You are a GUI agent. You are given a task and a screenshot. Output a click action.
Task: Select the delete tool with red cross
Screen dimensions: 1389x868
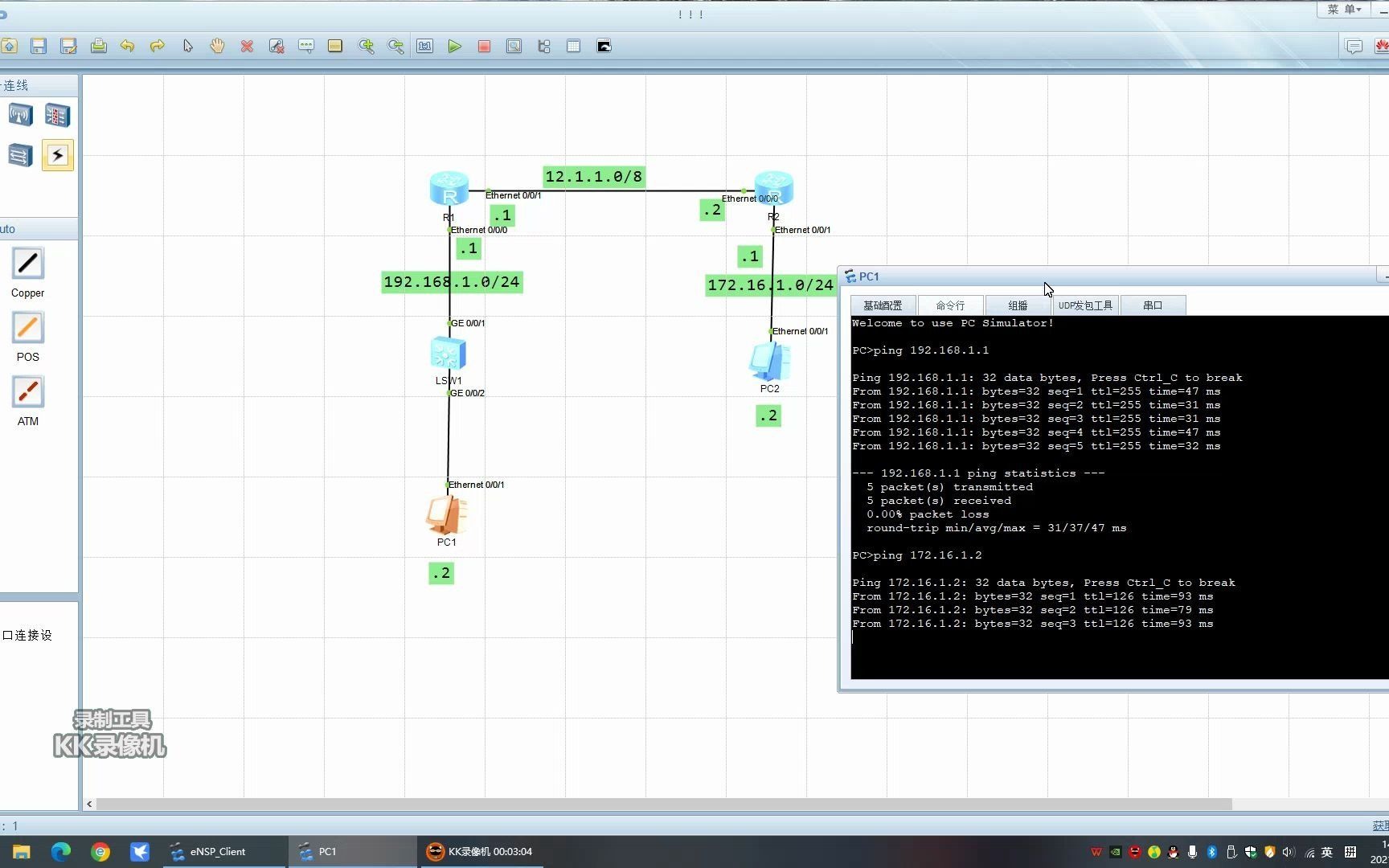247,46
